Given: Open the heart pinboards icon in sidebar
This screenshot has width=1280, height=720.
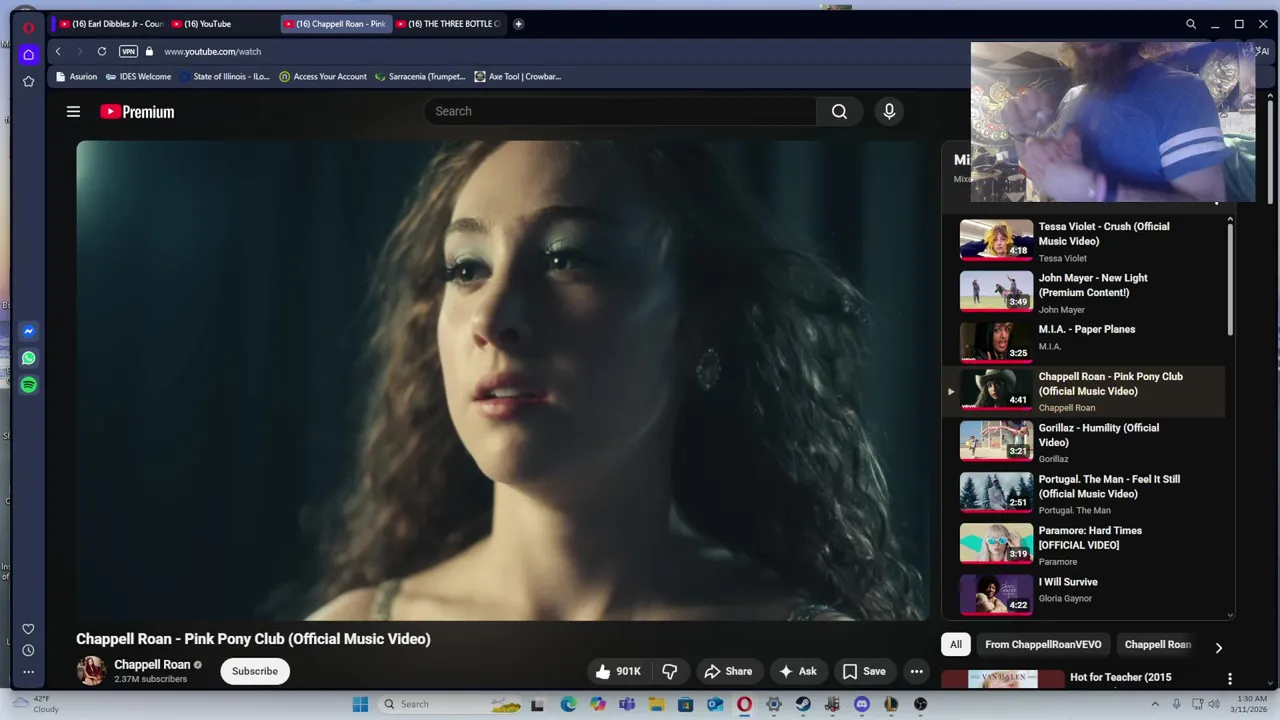Looking at the screenshot, I should coord(28,629).
